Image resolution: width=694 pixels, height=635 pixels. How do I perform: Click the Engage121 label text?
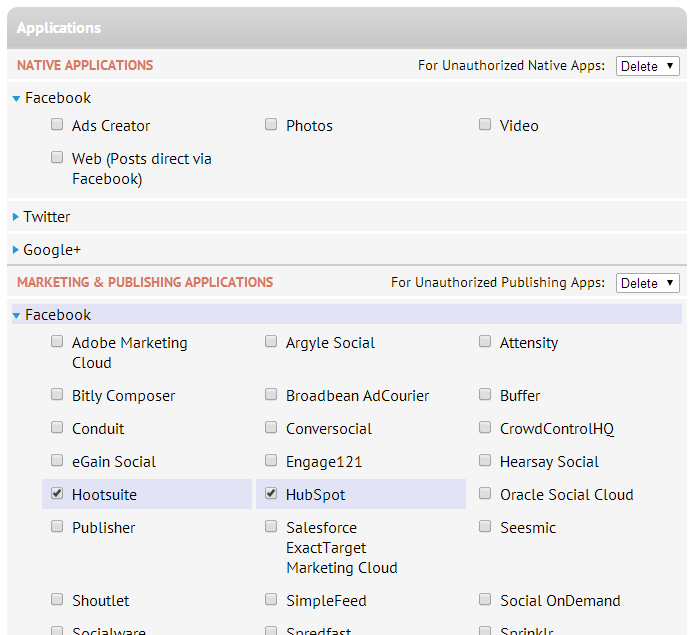point(324,462)
